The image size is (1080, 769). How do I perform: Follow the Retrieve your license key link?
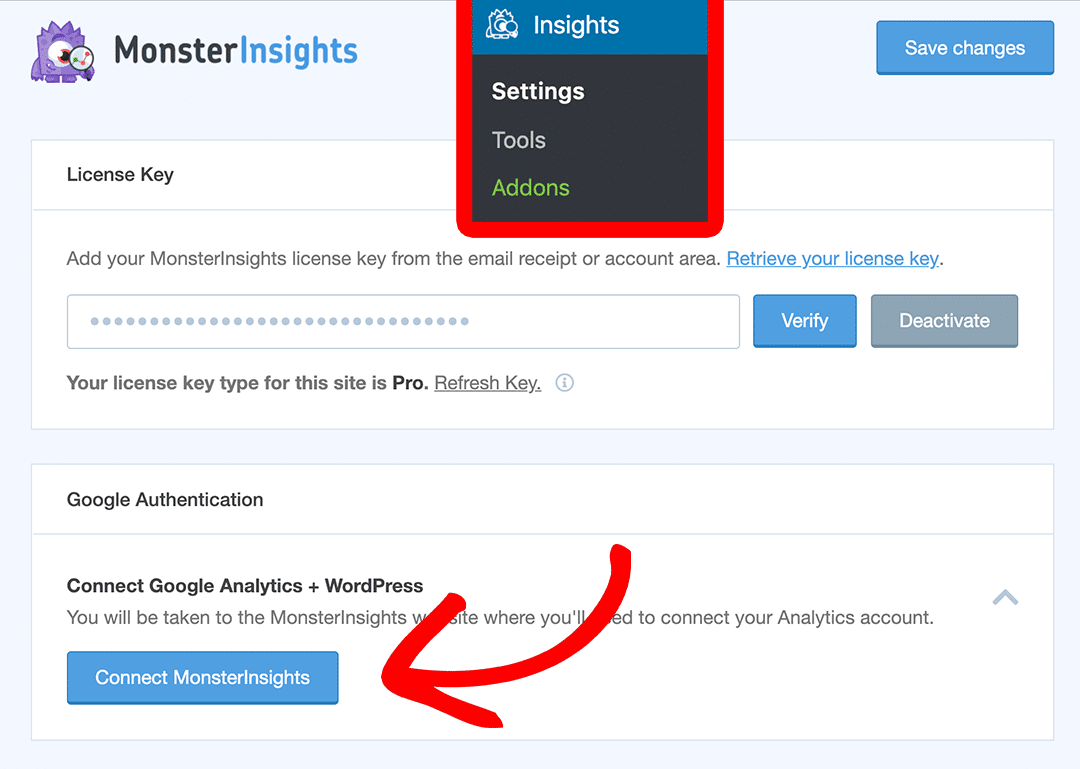pyautogui.click(x=832, y=259)
